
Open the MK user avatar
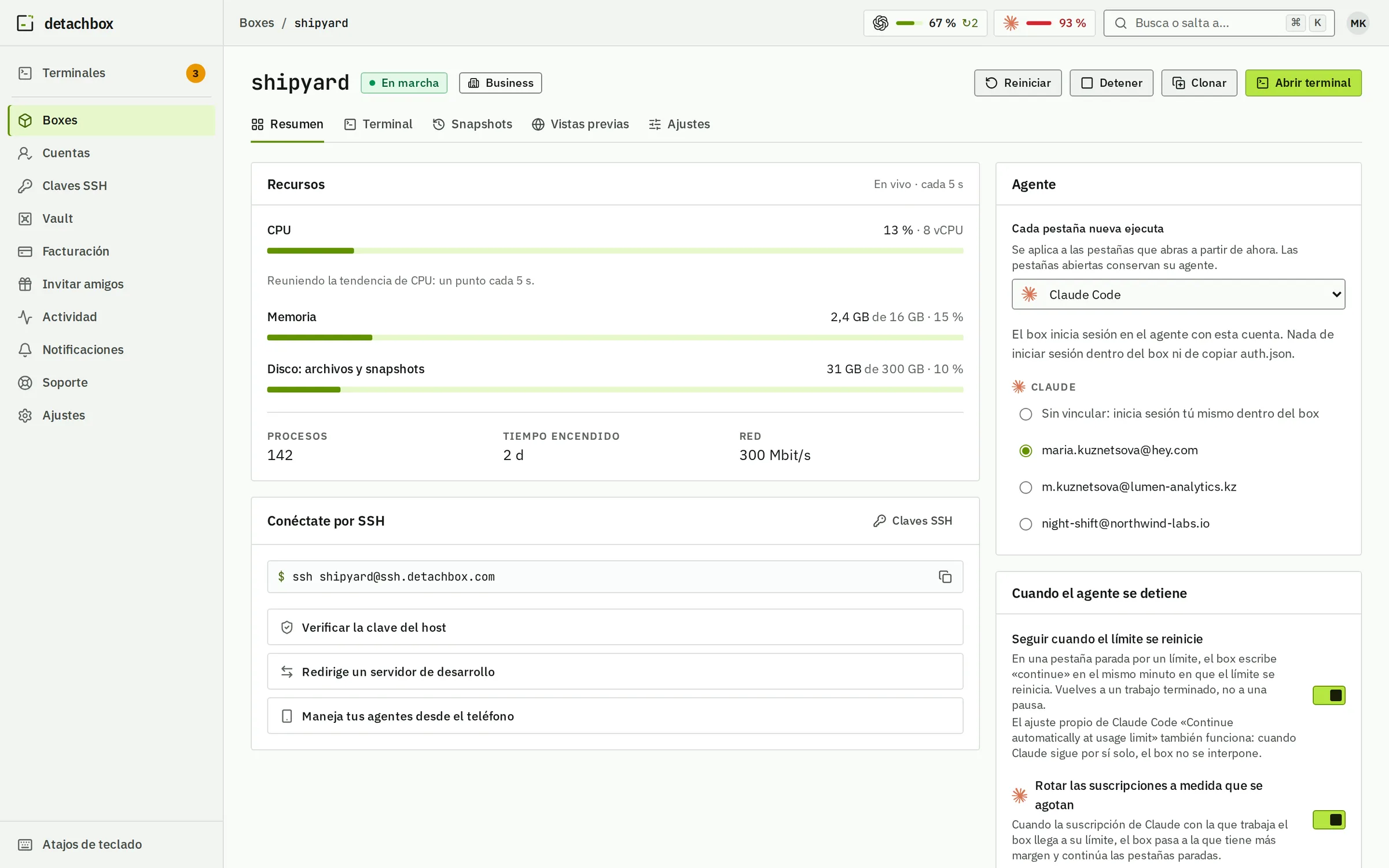click(1358, 23)
